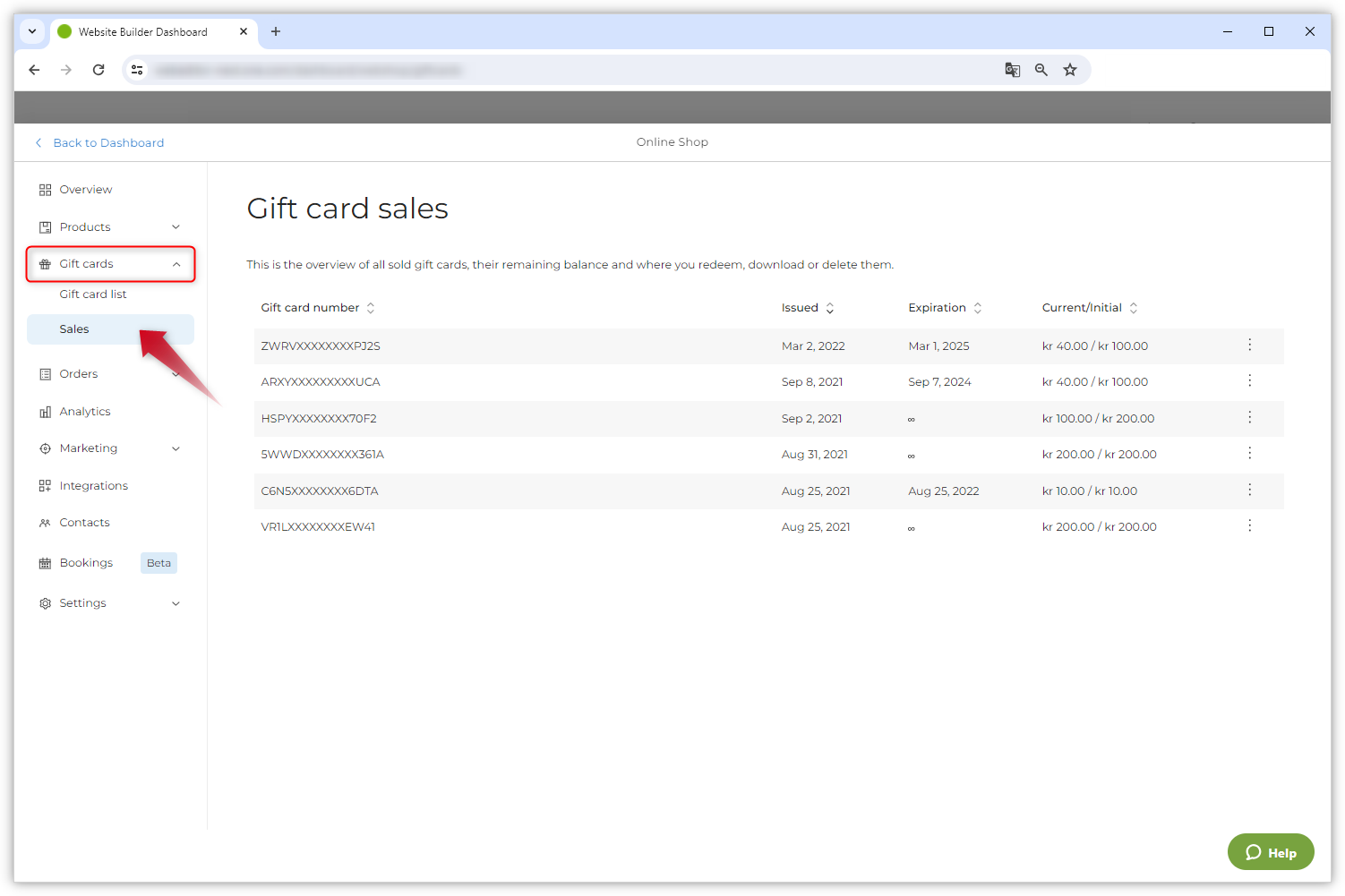The image size is (1345, 896).
Task: Select the Marketing megaphone icon
Action: pyautogui.click(x=45, y=448)
